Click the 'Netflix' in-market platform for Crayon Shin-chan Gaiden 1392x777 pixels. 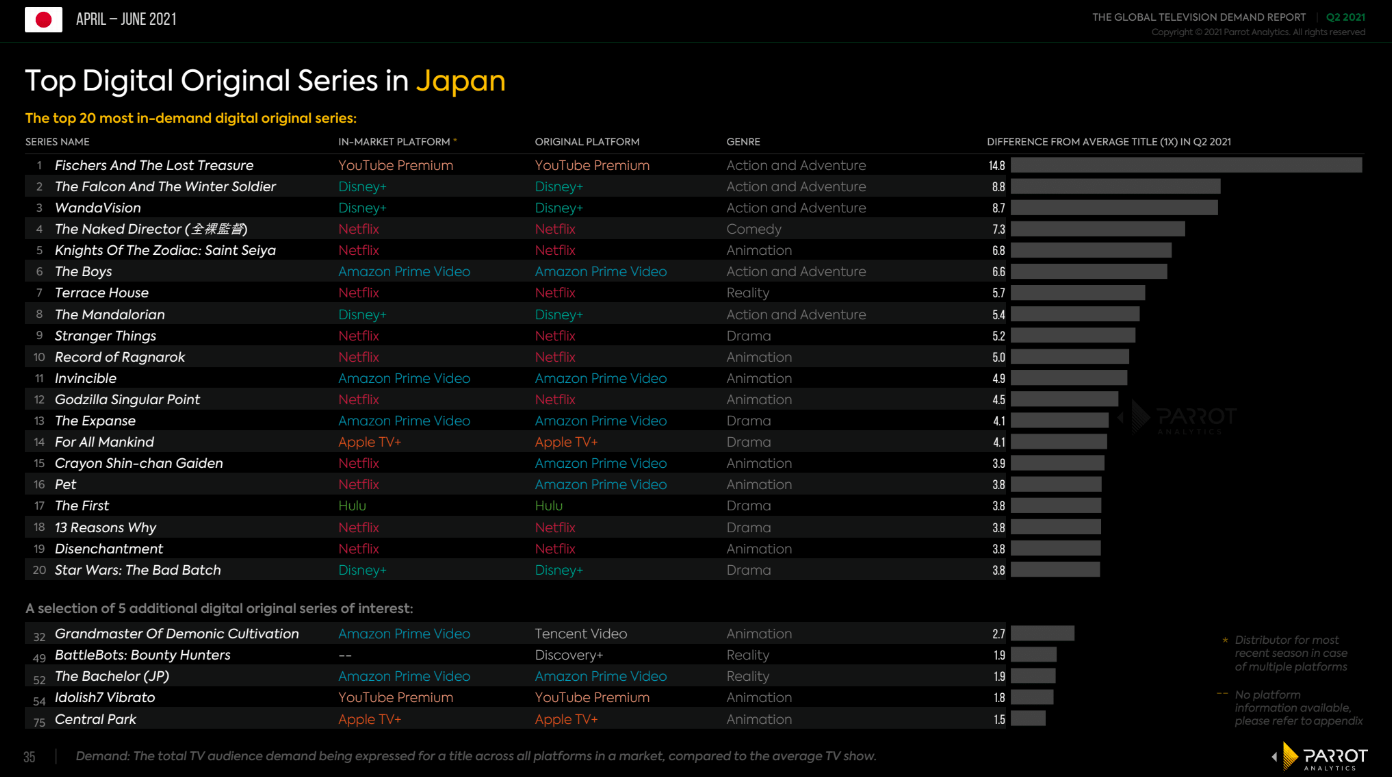[x=359, y=463]
